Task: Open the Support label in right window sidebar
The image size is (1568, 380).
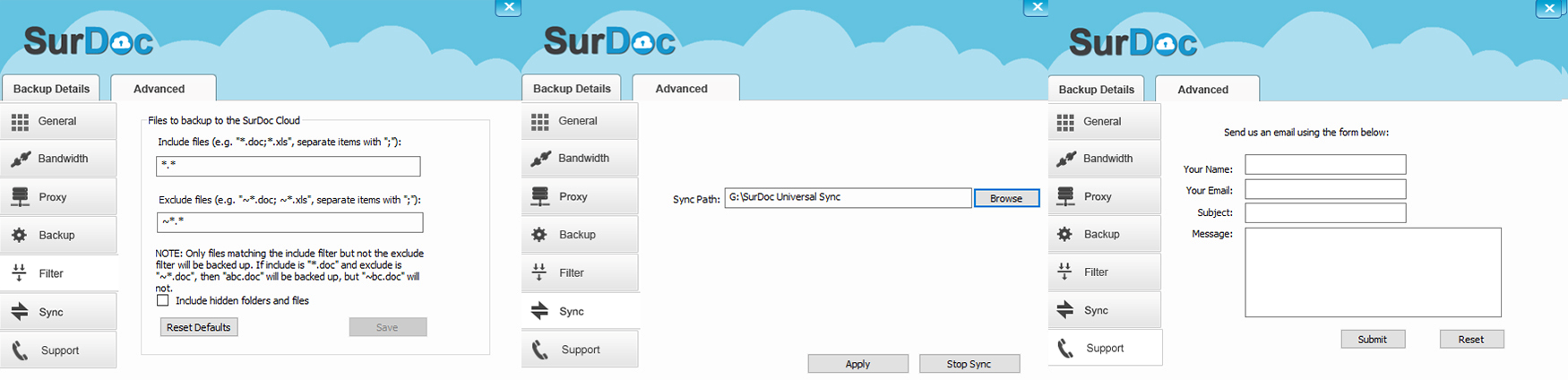Action: [x=1105, y=348]
